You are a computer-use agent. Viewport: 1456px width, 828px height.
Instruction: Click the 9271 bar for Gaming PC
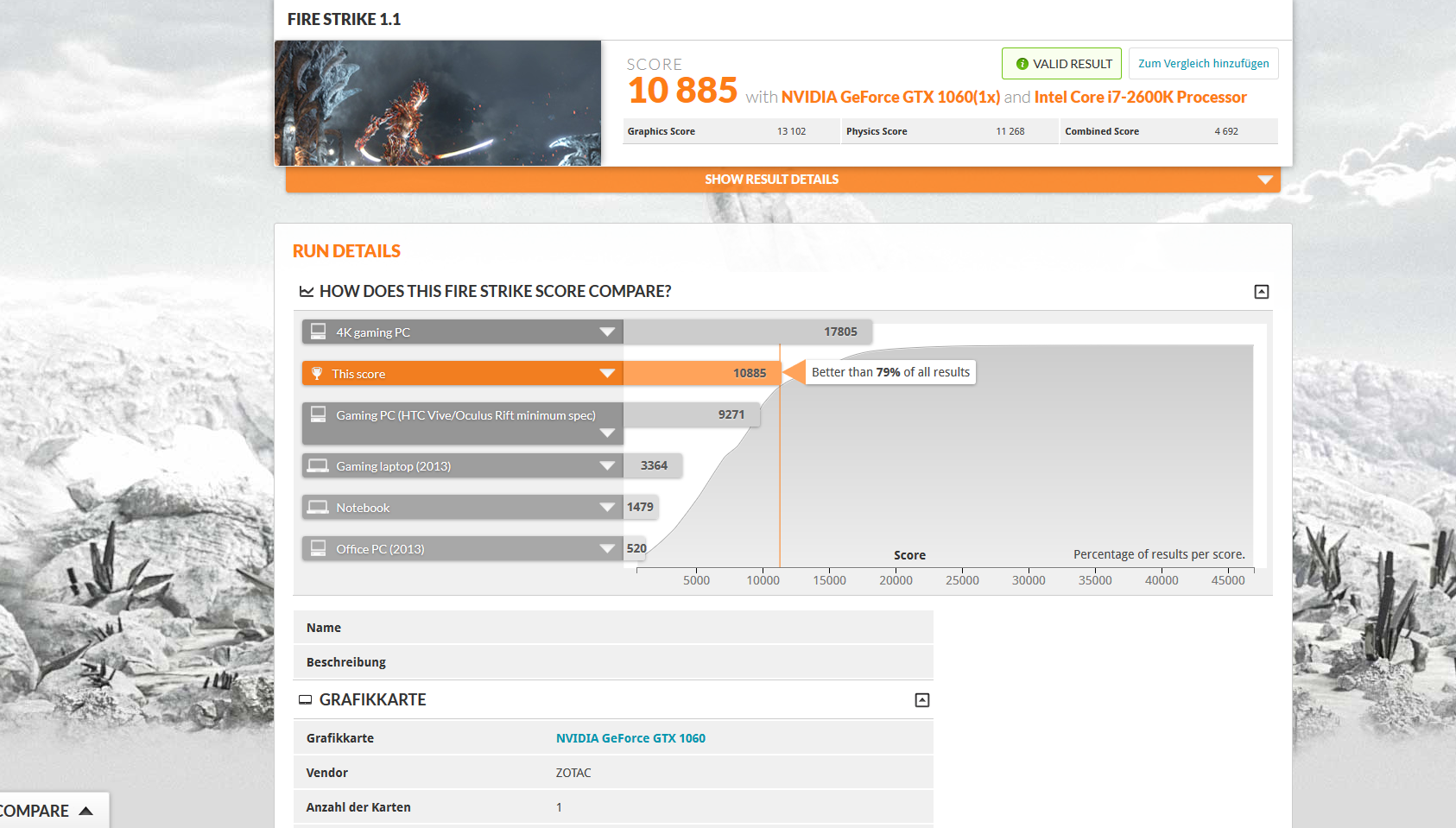[692, 415]
